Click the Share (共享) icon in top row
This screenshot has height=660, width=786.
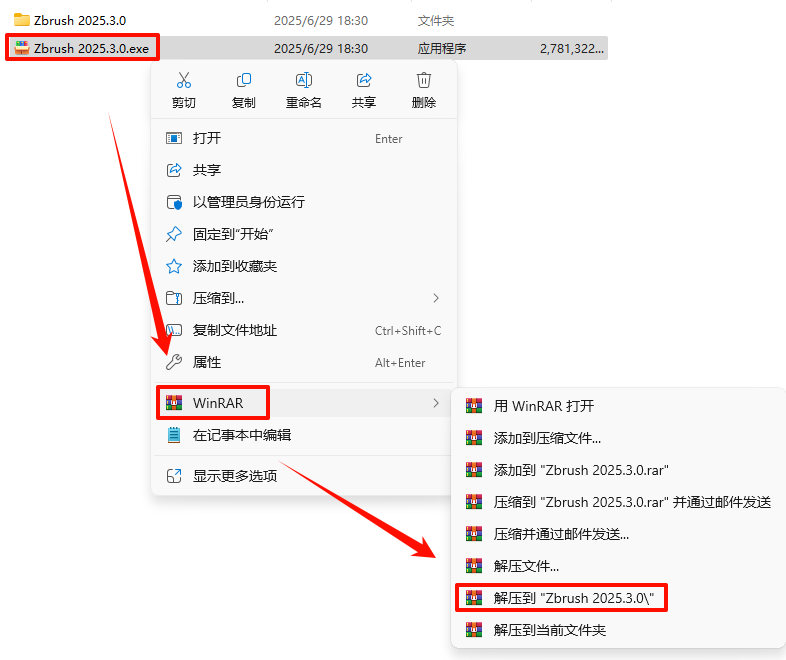click(x=364, y=80)
